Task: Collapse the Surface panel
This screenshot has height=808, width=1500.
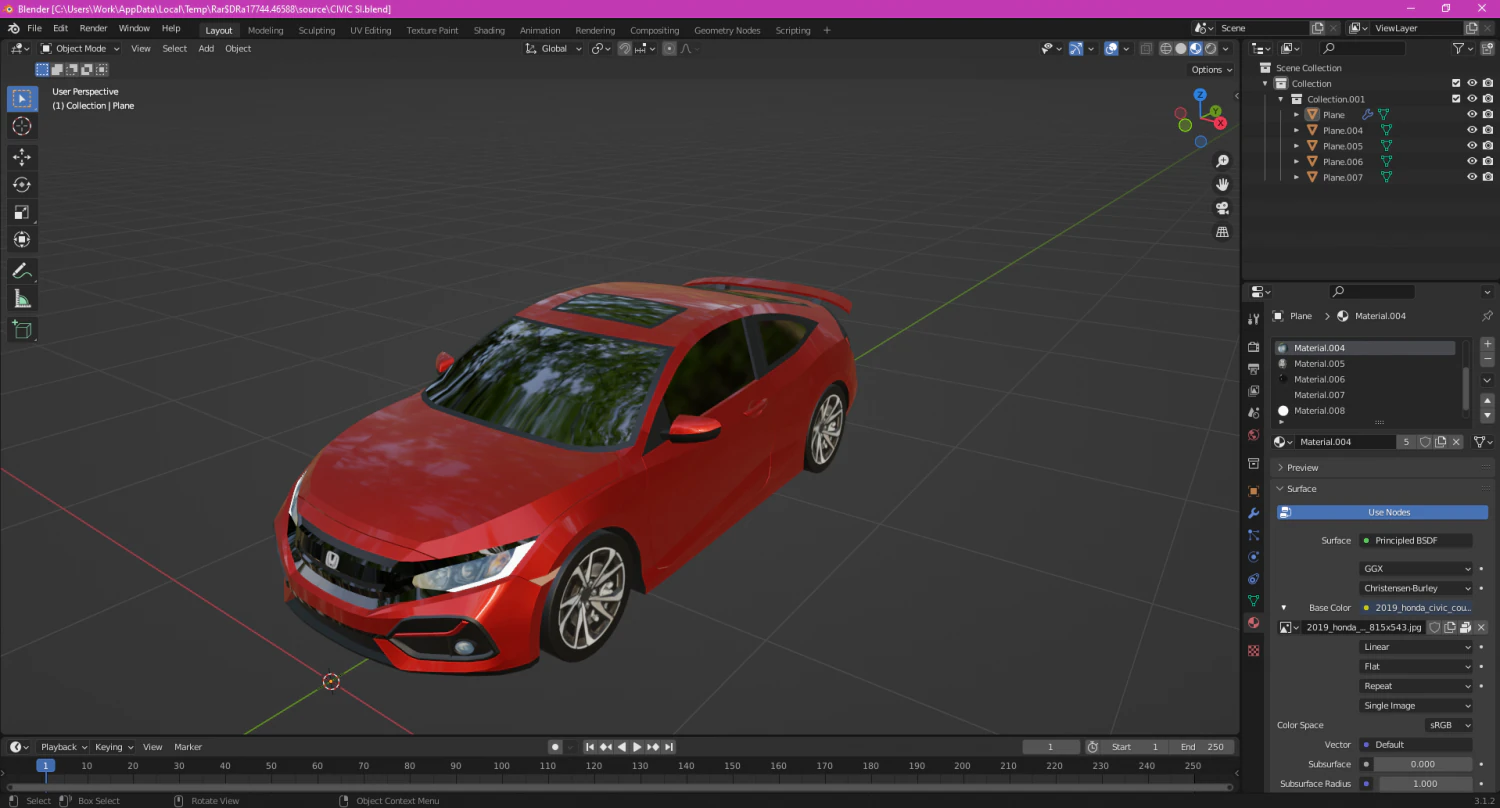Action: (1301, 489)
